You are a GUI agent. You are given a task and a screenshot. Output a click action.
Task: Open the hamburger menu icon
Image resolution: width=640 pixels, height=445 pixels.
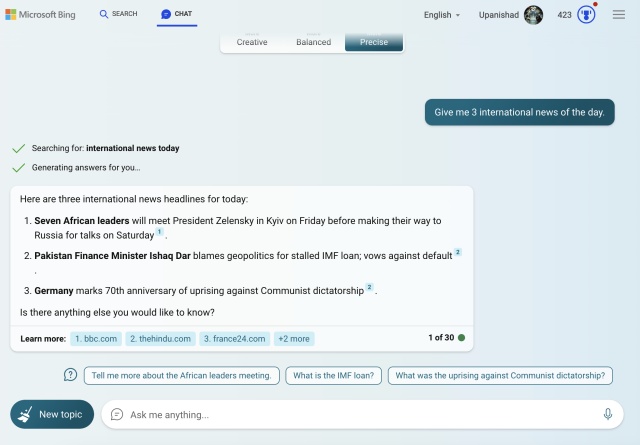[x=619, y=15]
